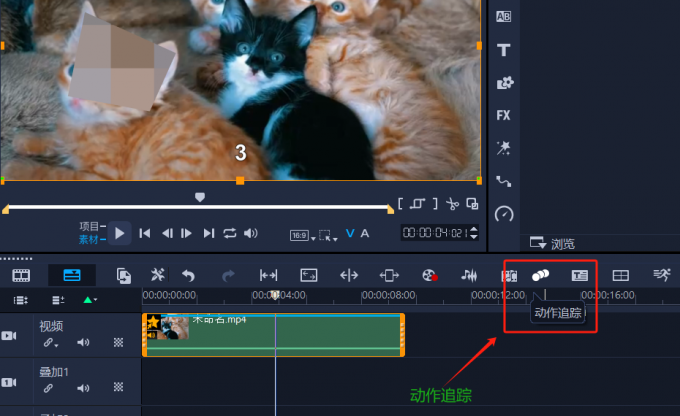Open the subtitle editor icon

[x=580, y=275]
